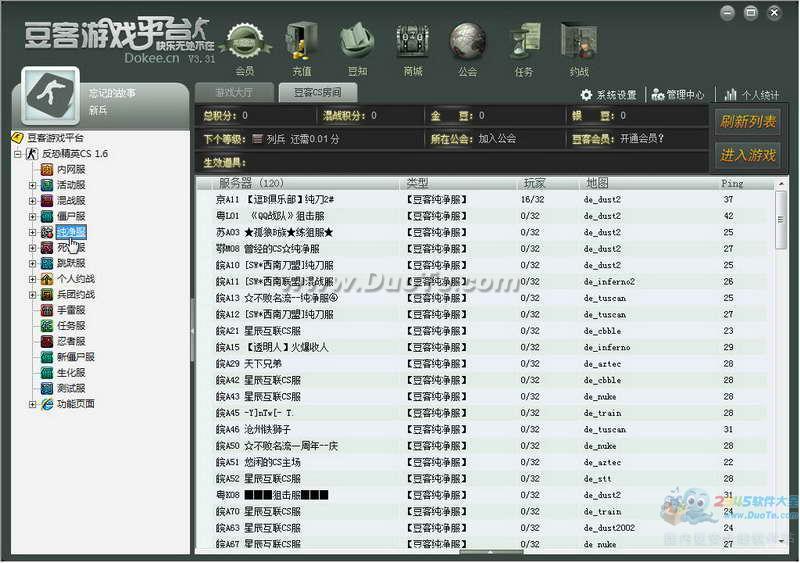Select the 内网服 tree item
This screenshot has height=563, width=800.
[71, 169]
